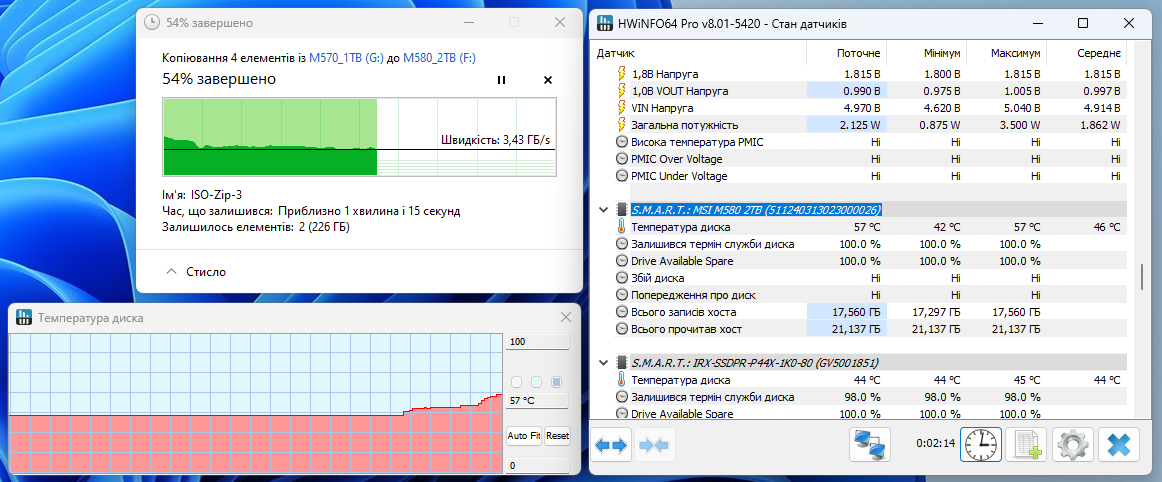Image resolution: width=1162 pixels, height=482 pixels.
Task: Click the thermometer icon of MSI M580 Температура диска
Action: [x=621, y=227]
